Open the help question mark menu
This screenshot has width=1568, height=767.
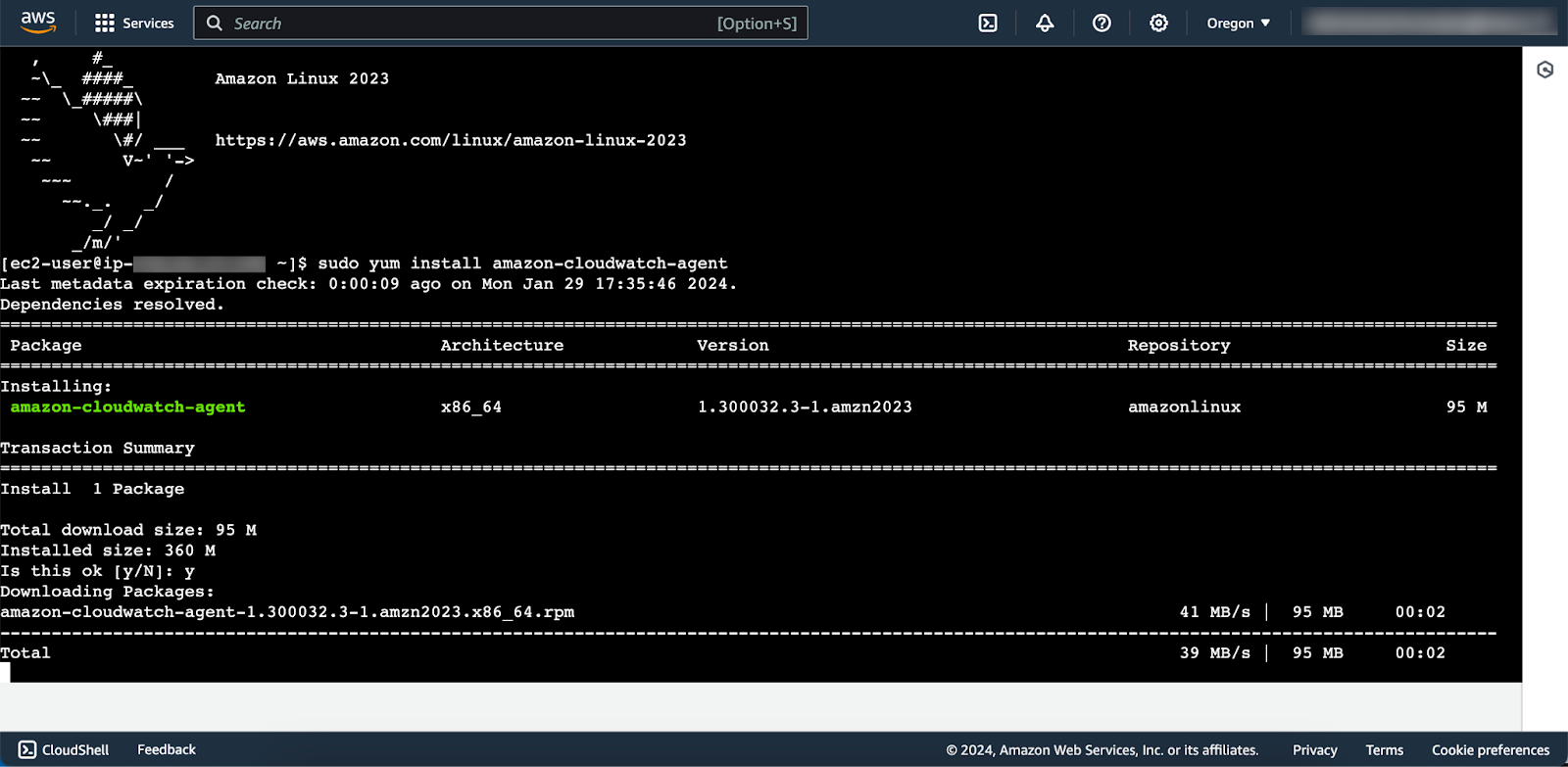tap(1102, 23)
